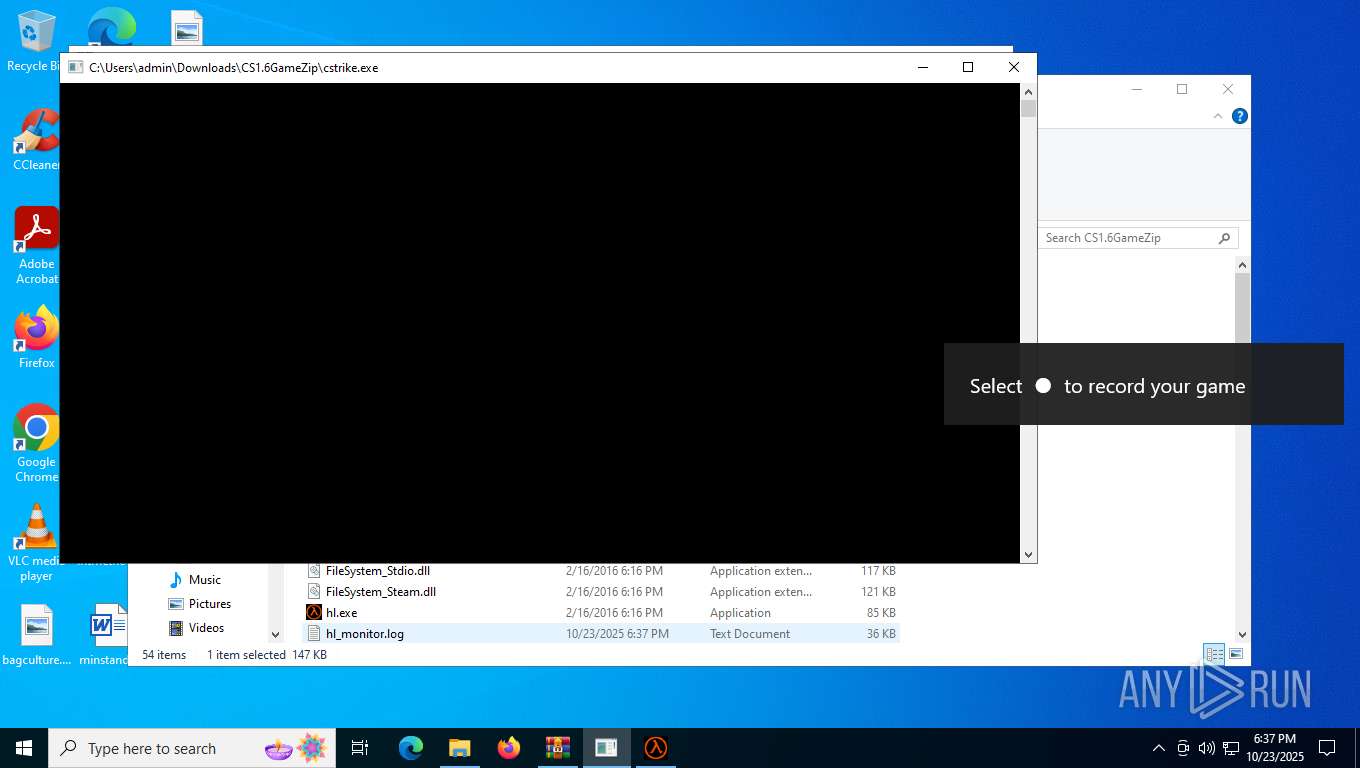Click the 36 KB size of hl_monitor.log

click(880, 634)
